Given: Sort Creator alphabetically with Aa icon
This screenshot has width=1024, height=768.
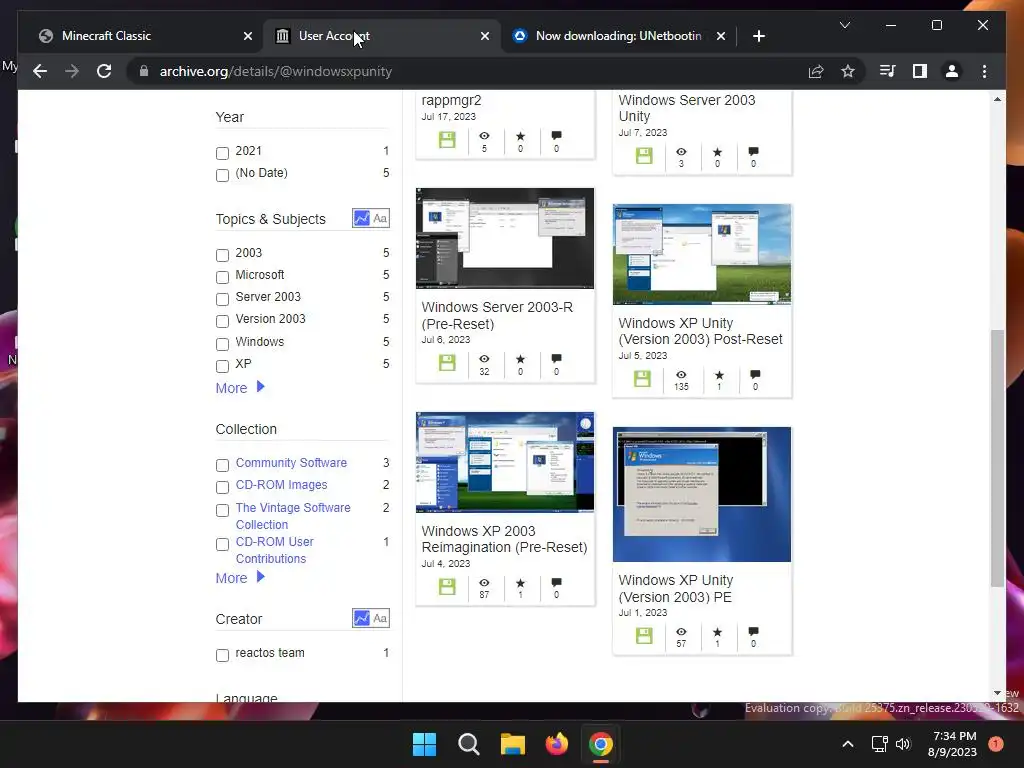Looking at the screenshot, I should (x=380, y=618).
